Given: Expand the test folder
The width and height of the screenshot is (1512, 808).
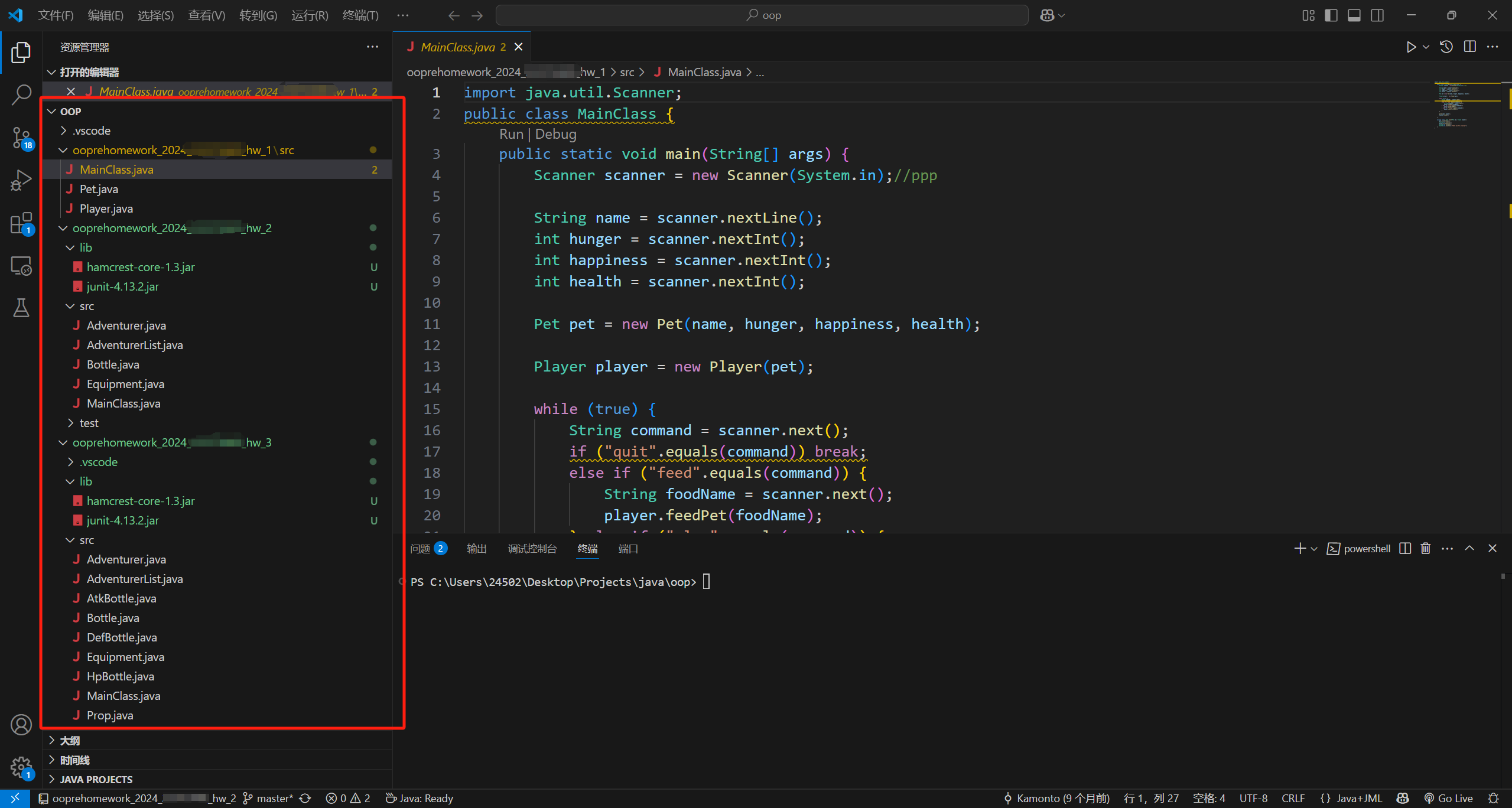Looking at the screenshot, I should point(89,423).
